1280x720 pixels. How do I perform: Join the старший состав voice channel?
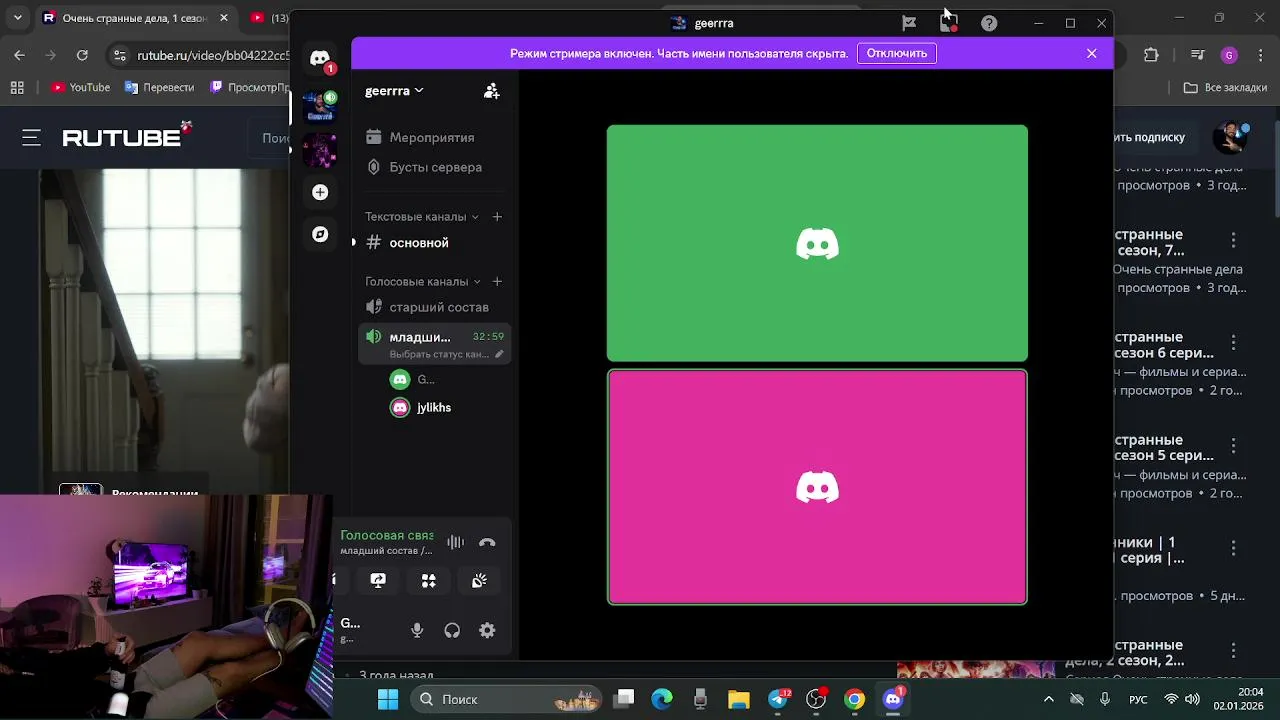(434, 307)
